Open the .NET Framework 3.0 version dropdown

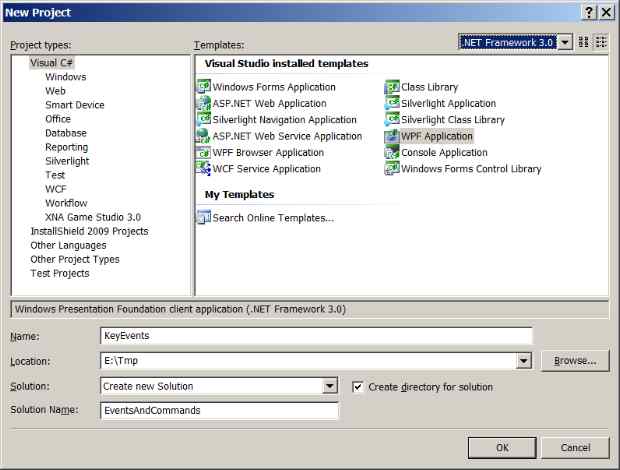565,42
